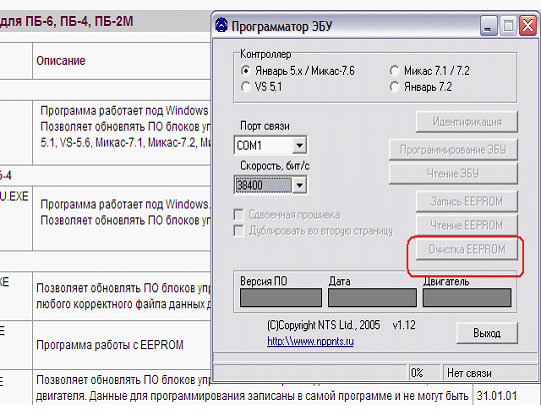Toggle Дублировать во вторую страницу checkbox
The height and width of the screenshot is (419, 541).
[x=238, y=231]
